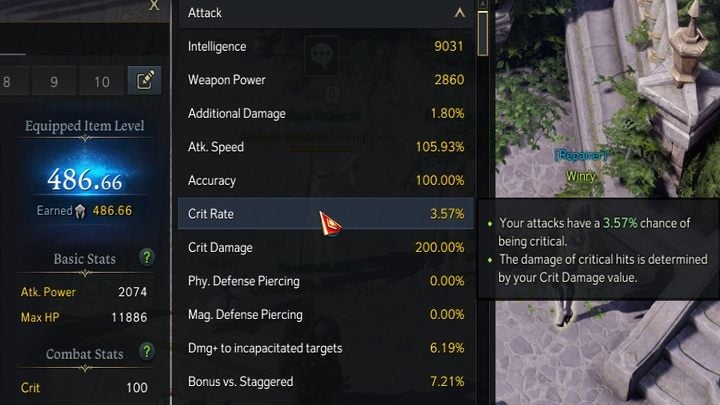Collapse the Attack section chevron
Screen dimensions: 720x405
pyautogui.click(x=459, y=13)
